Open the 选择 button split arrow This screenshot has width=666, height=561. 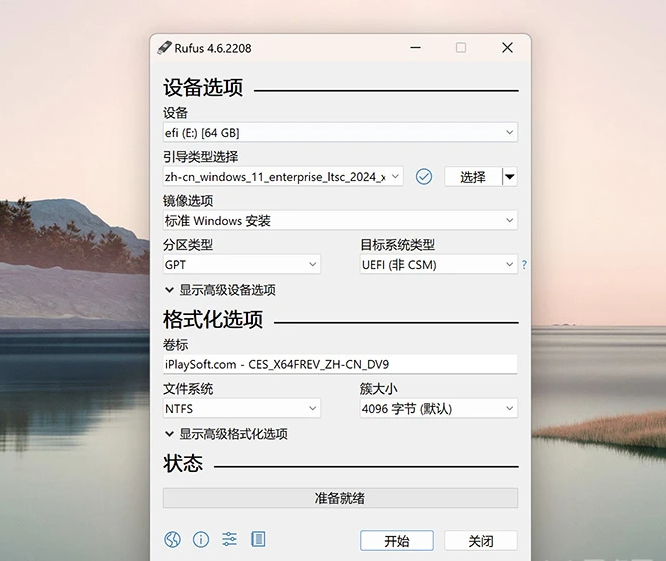coord(510,176)
